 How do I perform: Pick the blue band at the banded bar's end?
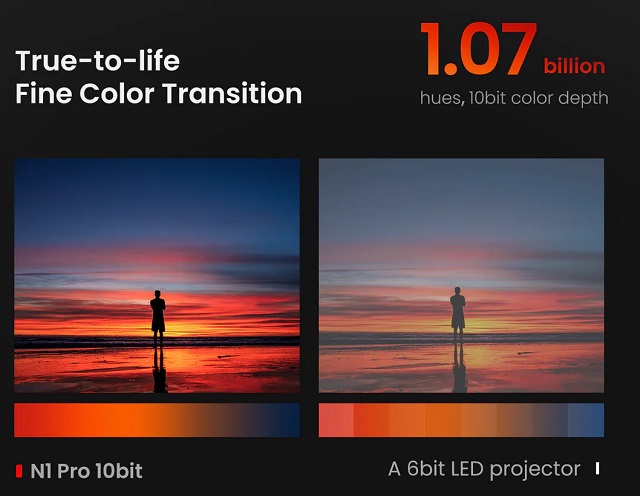(x=590, y=420)
